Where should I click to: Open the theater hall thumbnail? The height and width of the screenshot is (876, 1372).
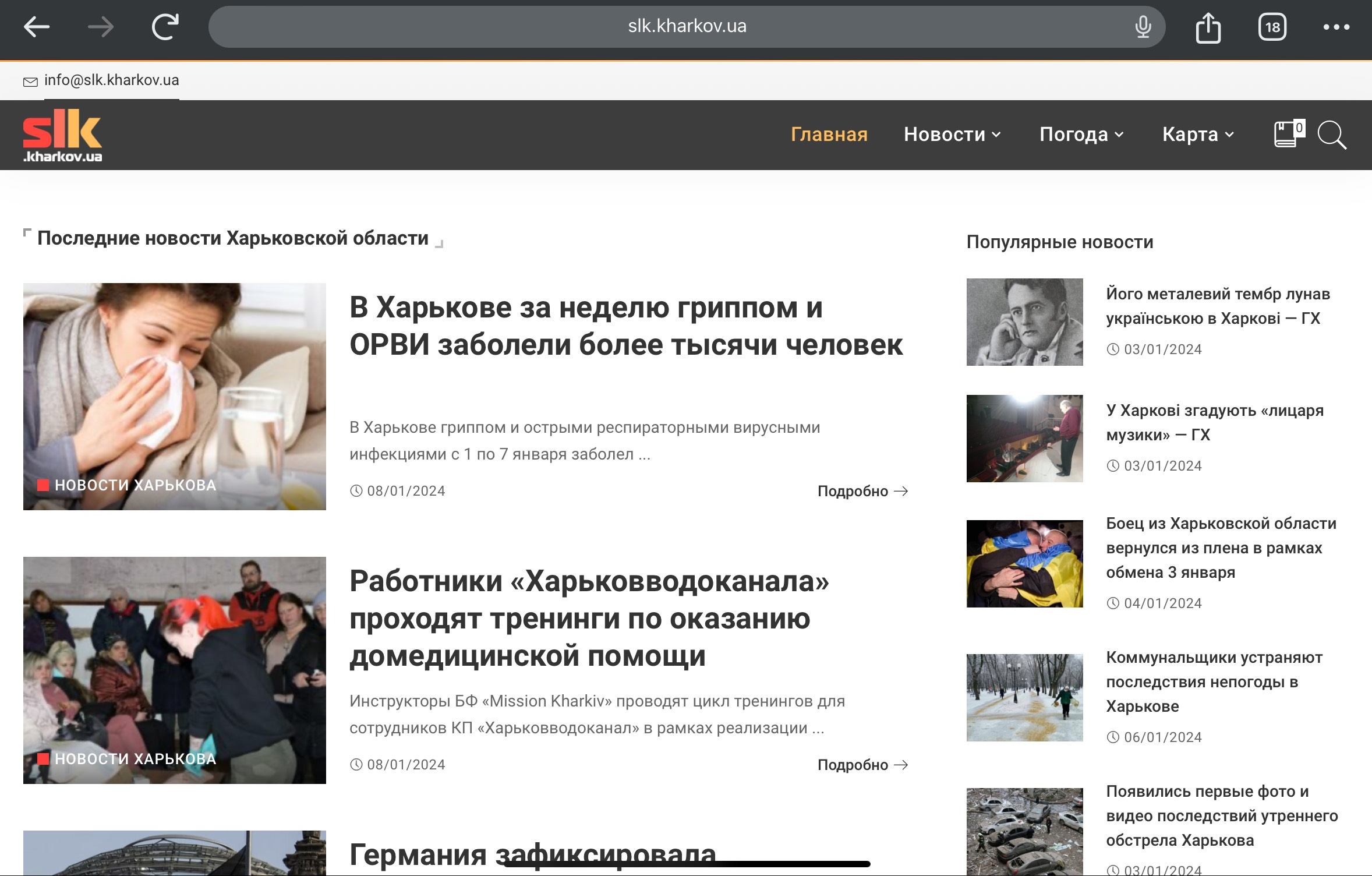1025,439
